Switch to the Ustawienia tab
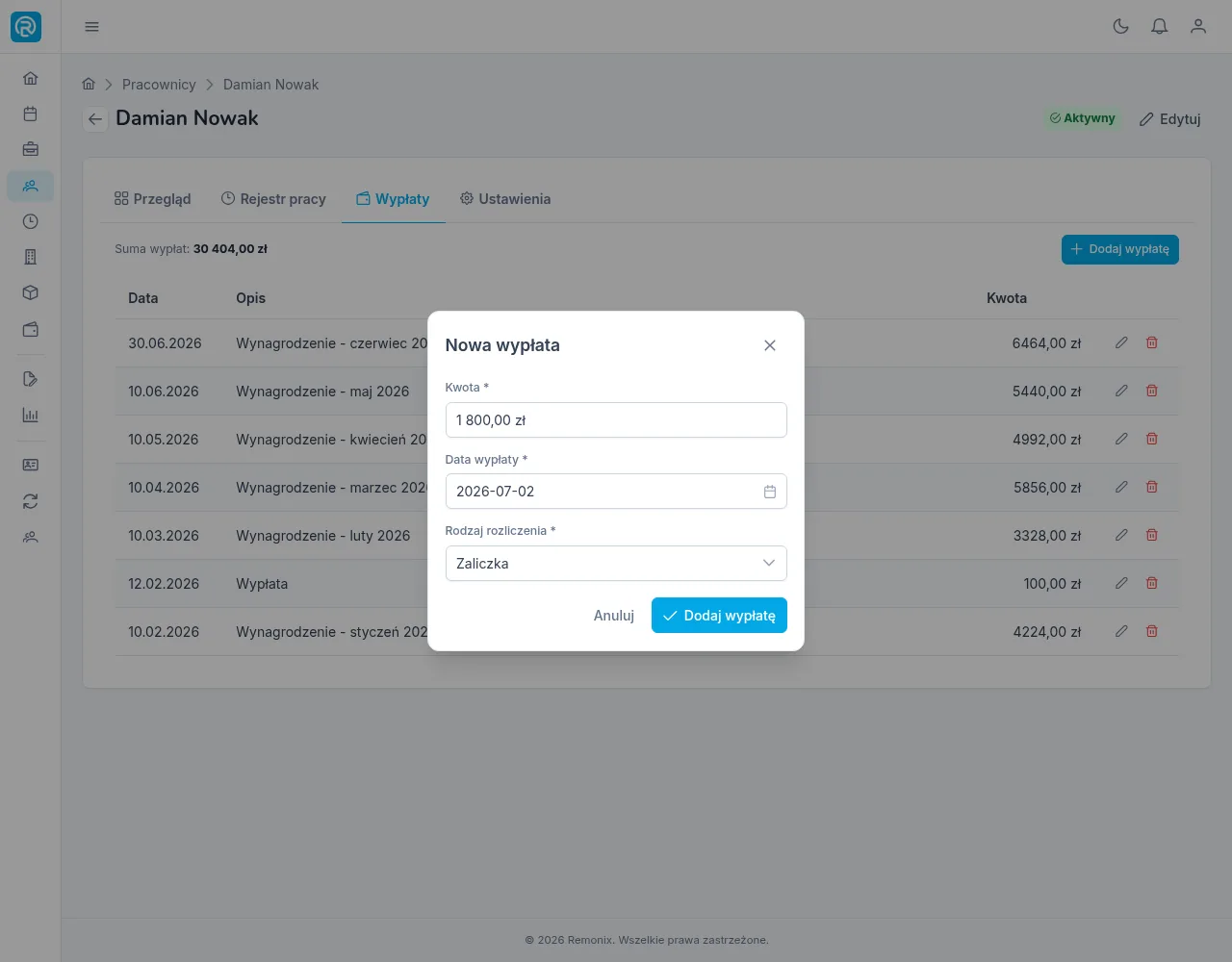1232x962 pixels. click(x=505, y=199)
